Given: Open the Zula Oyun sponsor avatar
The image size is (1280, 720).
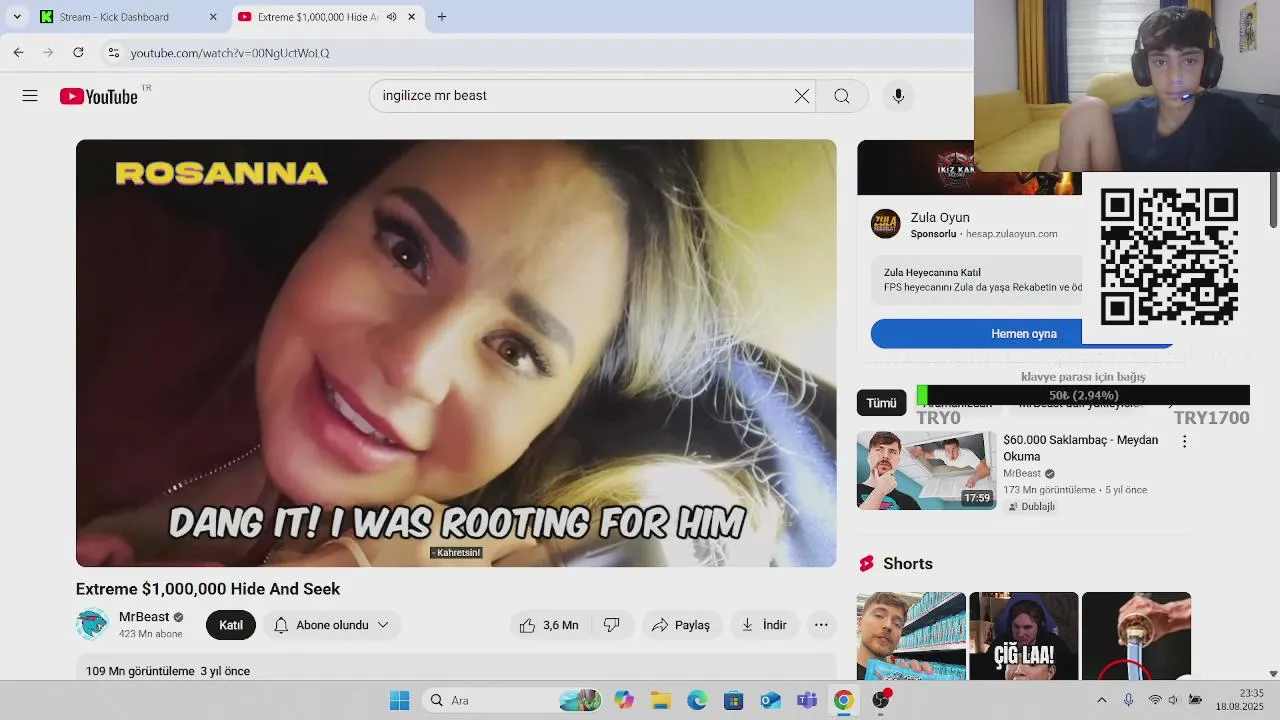Looking at the screenshot, I should (885, 224).
